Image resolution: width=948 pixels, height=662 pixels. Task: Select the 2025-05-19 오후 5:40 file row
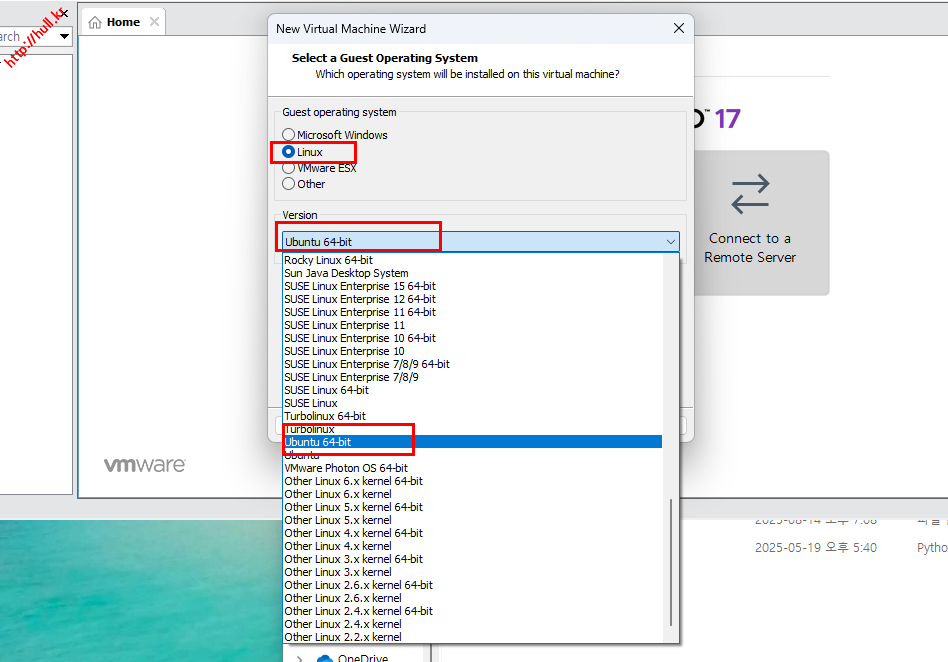(x=816, y=548)
